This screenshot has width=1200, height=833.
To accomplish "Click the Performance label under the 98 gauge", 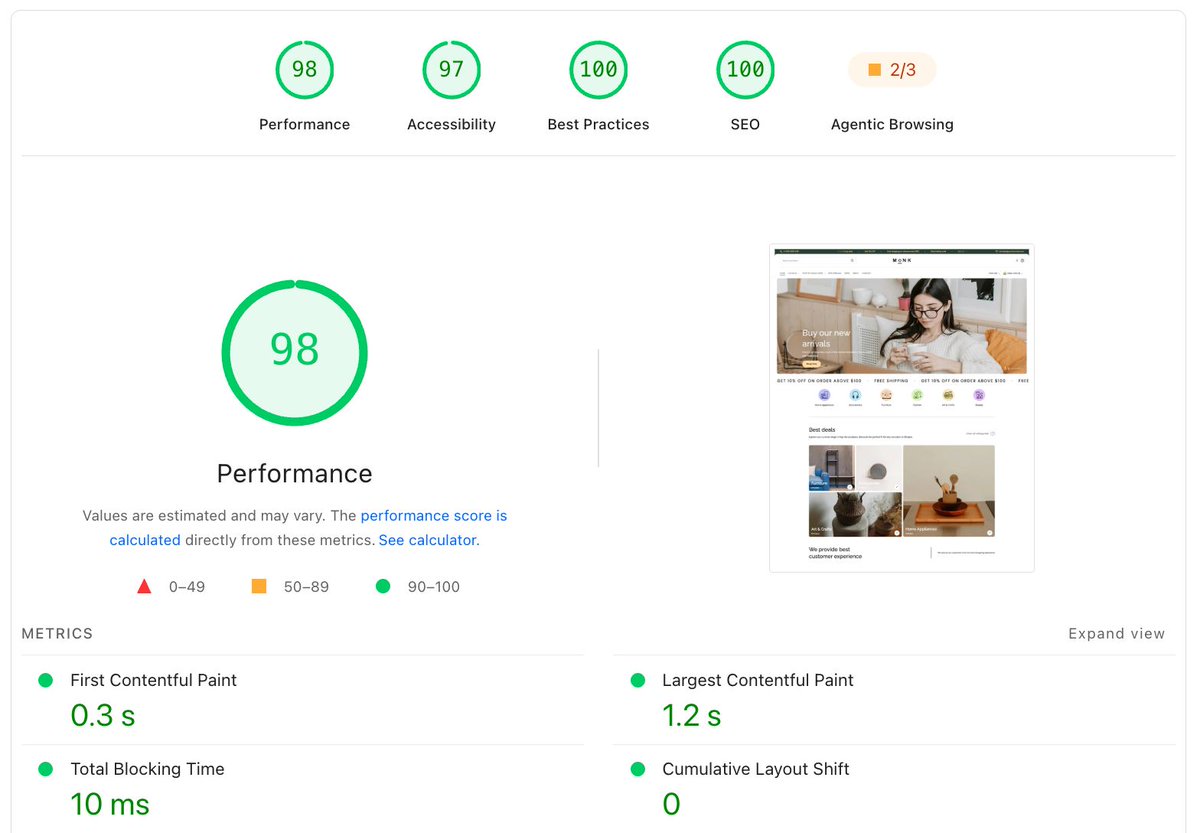I will point(304,125).
